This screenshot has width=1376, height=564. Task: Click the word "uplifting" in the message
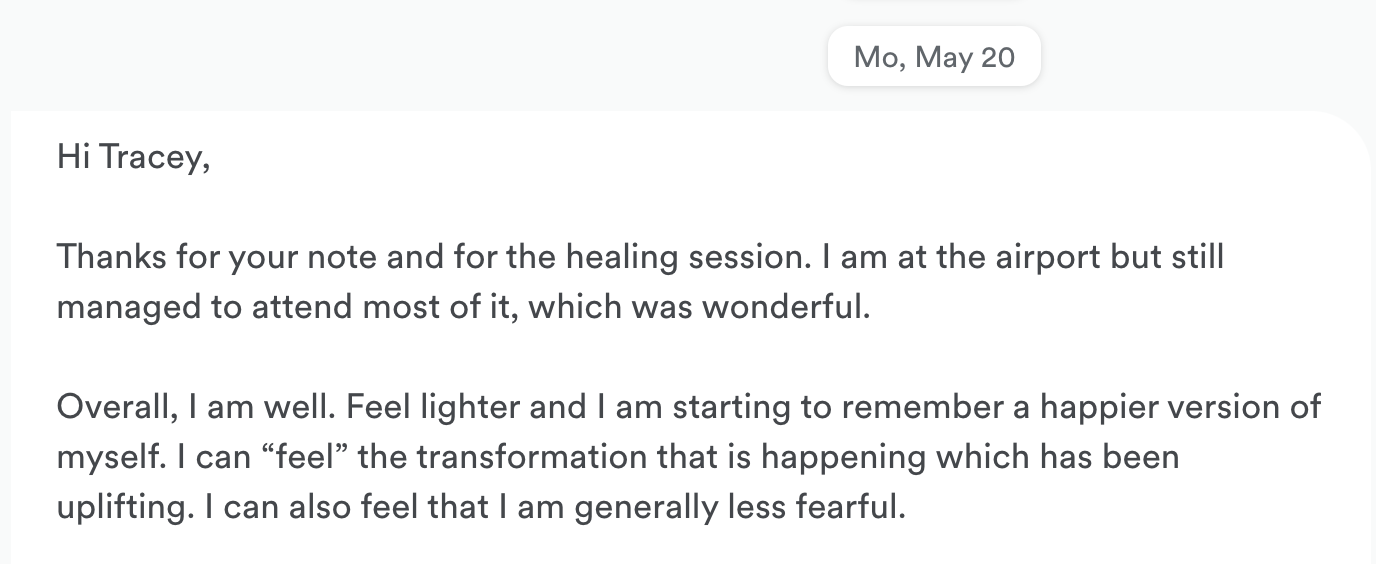click(x=121, y=507)
